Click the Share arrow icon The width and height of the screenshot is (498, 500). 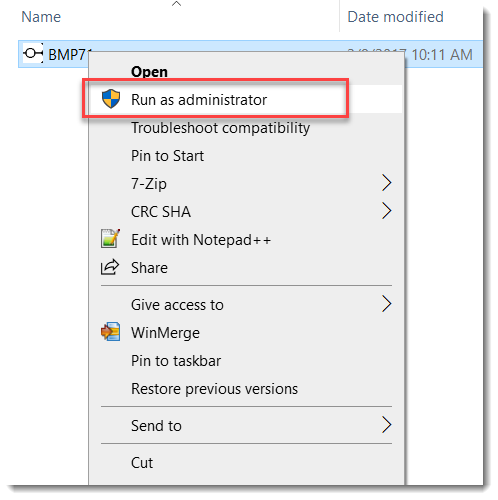[x=110, y=267]
